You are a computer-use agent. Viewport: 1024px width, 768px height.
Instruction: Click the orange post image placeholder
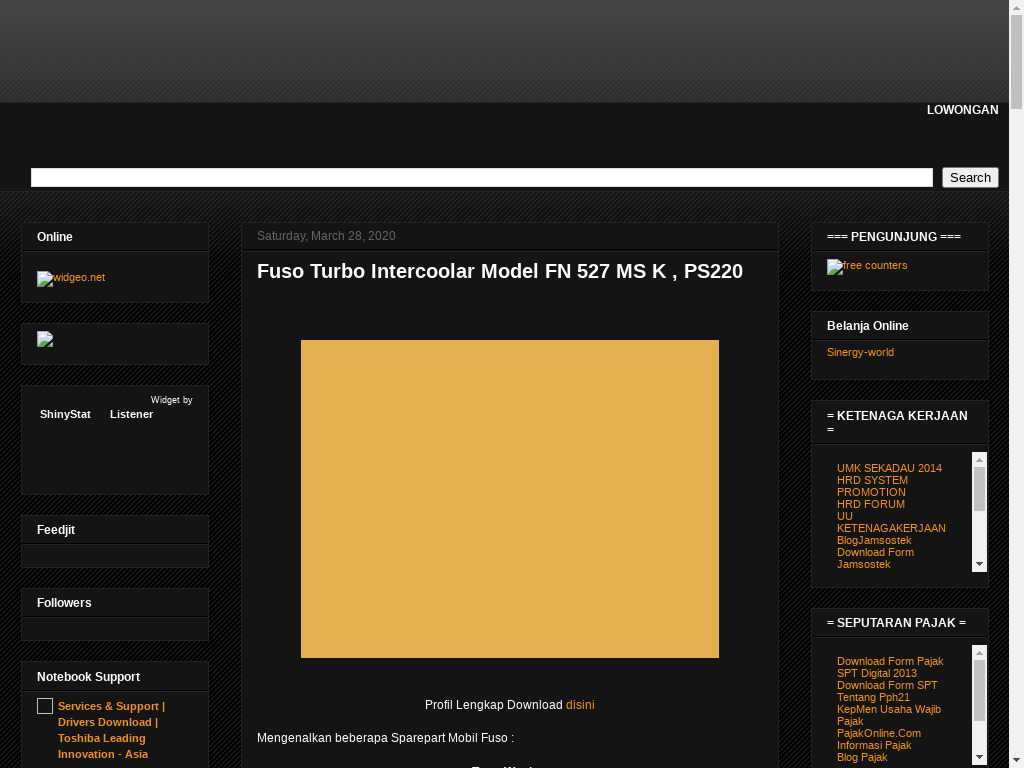point(509,498)
